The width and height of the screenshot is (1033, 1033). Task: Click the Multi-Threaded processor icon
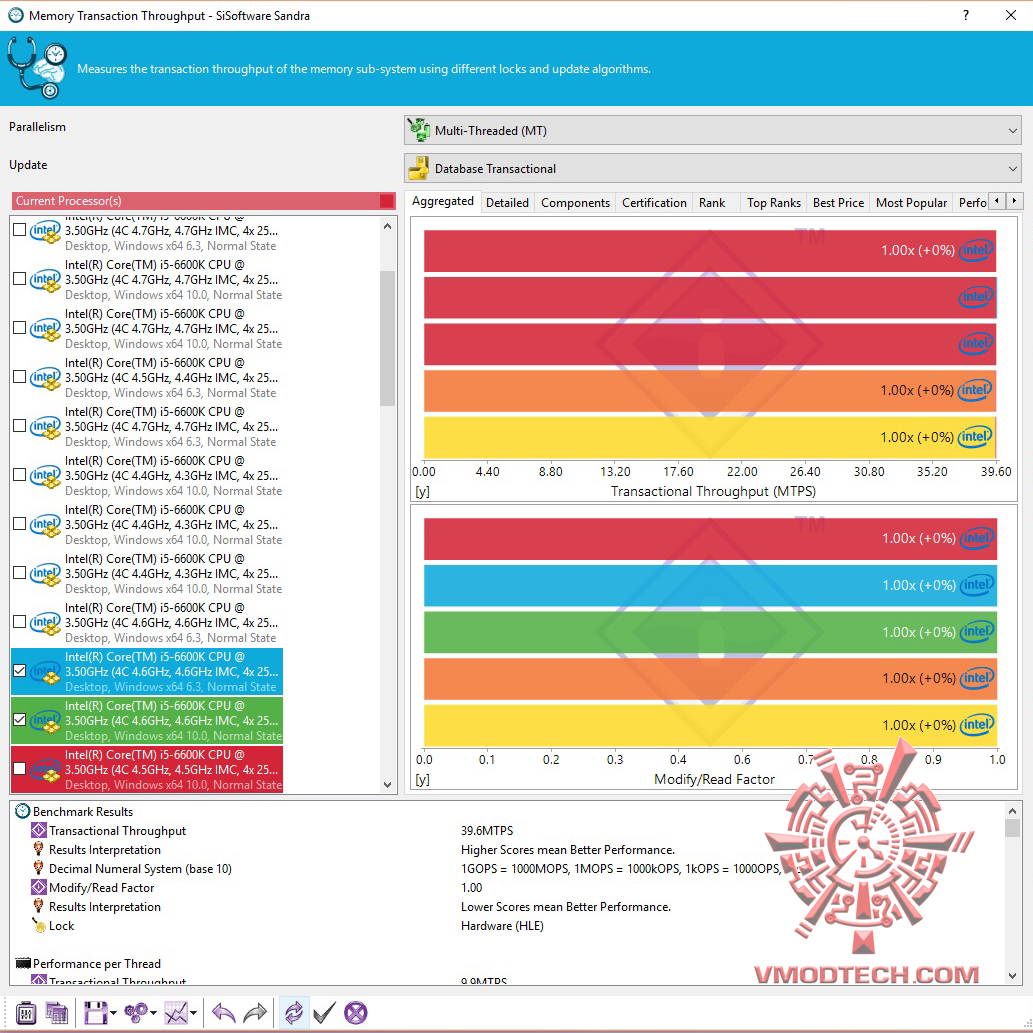[418, 130]
